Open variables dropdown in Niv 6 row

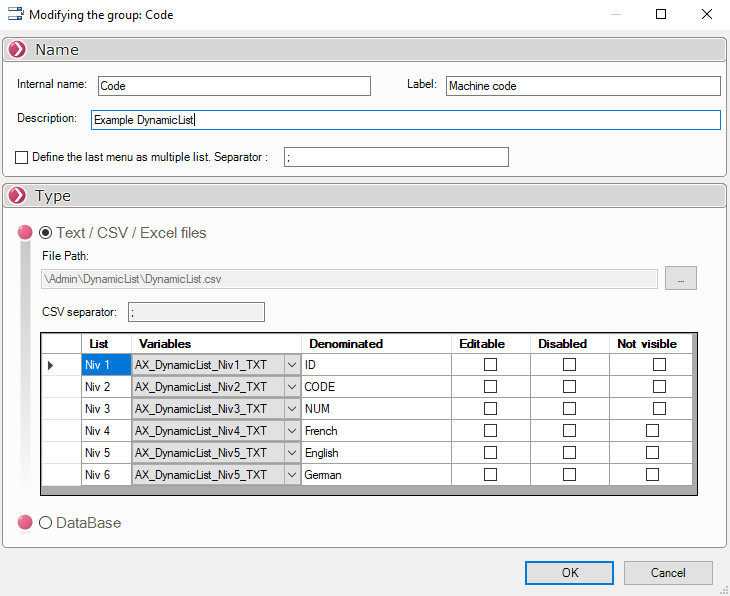click(291, 475)
